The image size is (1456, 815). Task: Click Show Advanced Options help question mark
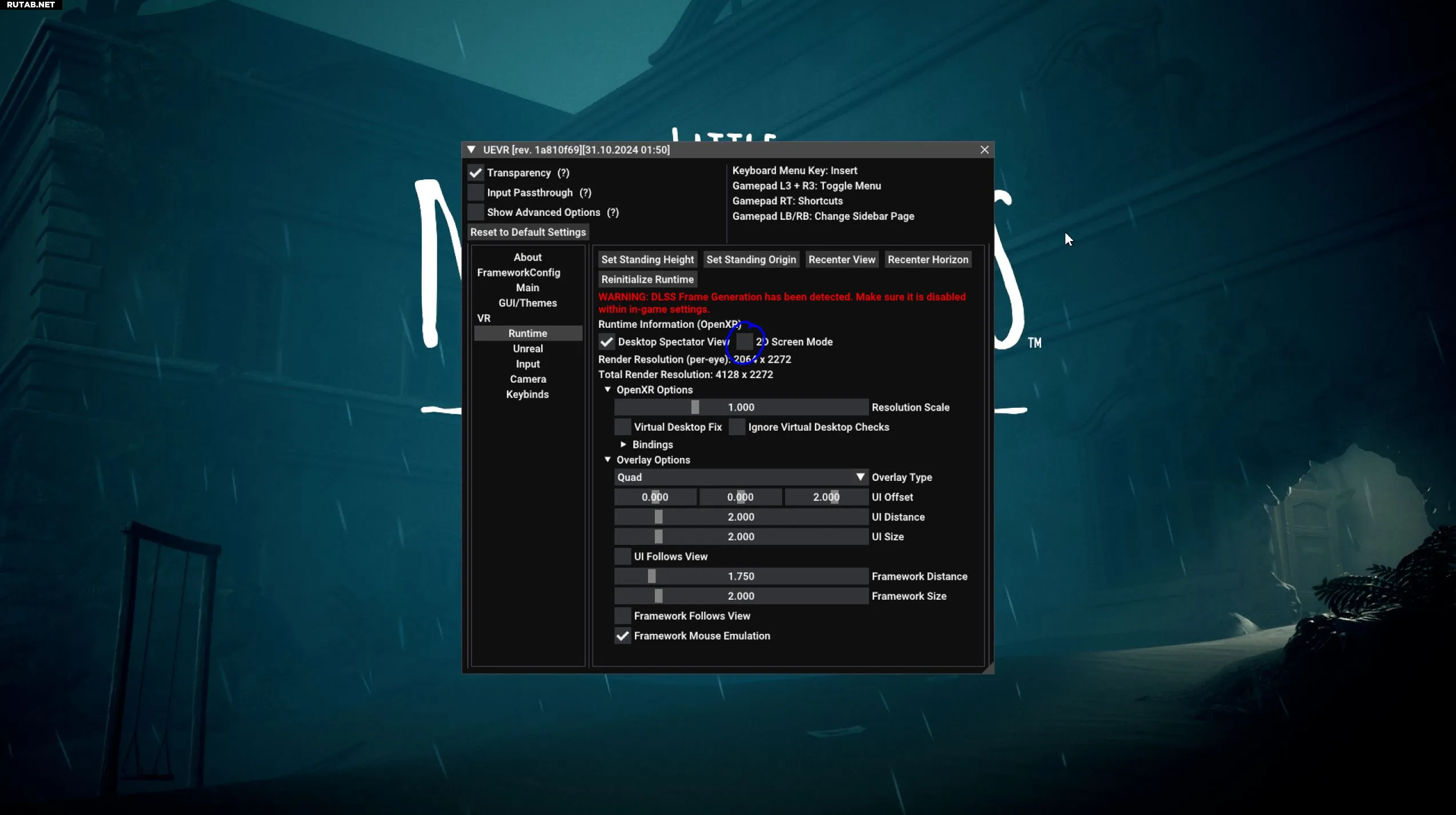coord(613,212)
